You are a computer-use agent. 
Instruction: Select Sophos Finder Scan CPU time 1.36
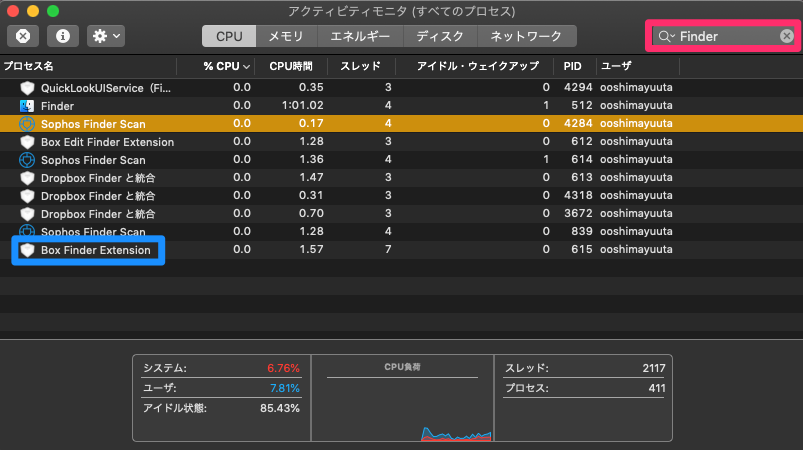point(402,160)
